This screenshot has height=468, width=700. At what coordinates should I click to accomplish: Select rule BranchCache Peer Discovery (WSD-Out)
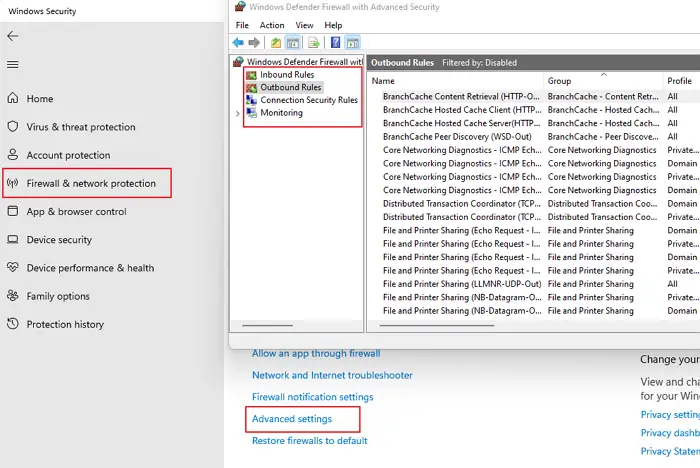coord(457,137)
